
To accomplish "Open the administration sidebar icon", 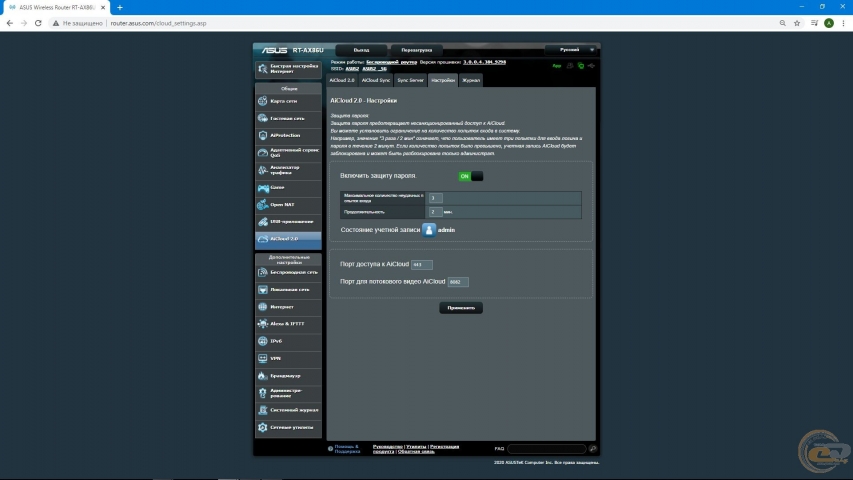I will pyautogui.click(x=263, y=393).
